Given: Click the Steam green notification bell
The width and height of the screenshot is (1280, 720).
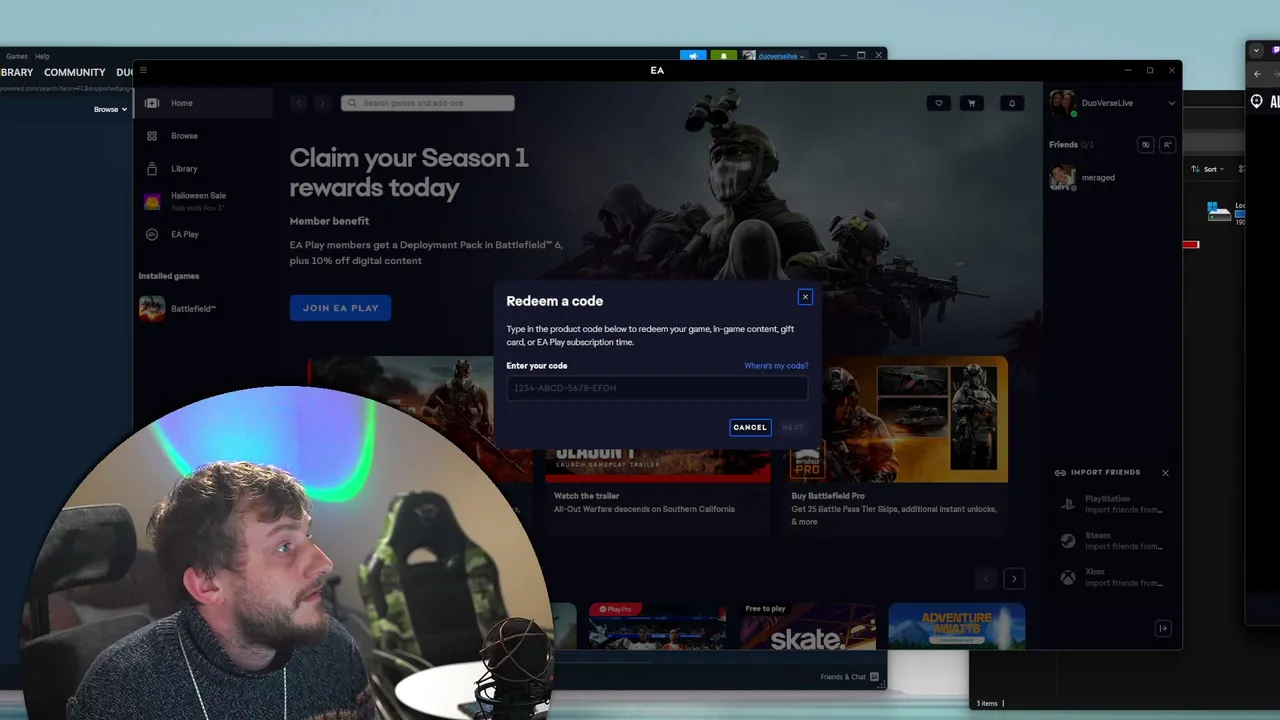Looking at the screenshot, I should point(724,56).
